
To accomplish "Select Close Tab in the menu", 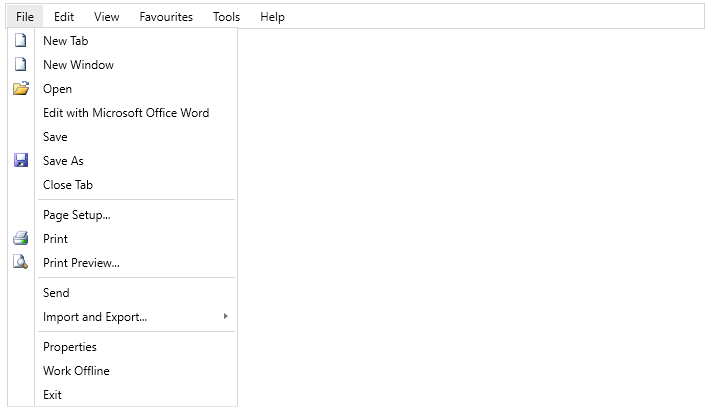I will click(x=123, y=185).
